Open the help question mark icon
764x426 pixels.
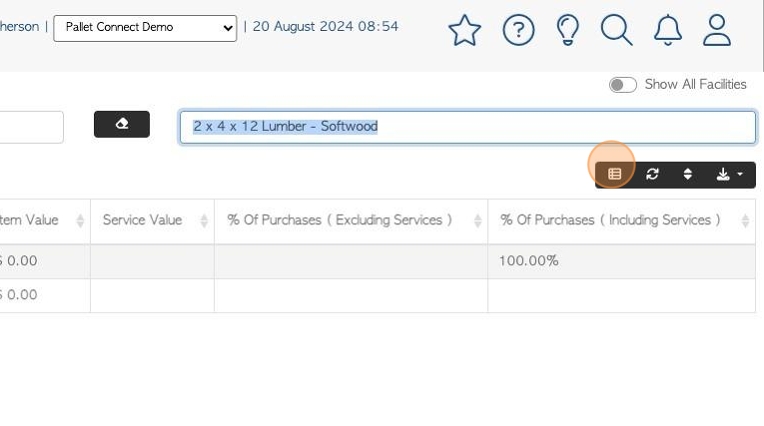pyautogui.click(x=518, y=30)
